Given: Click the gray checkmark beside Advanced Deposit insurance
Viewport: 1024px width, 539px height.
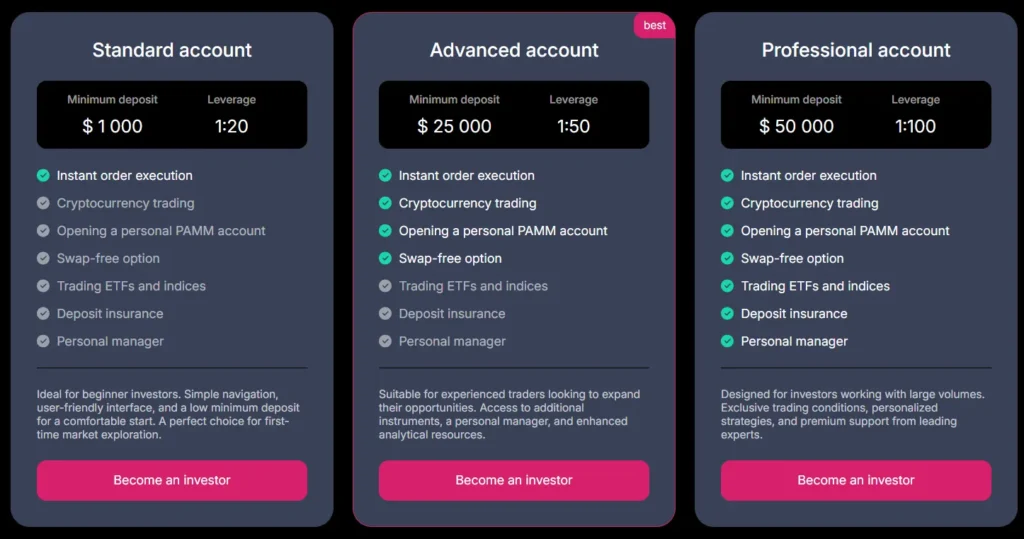Looking at the screenshot, I should (x=385, y=313).
